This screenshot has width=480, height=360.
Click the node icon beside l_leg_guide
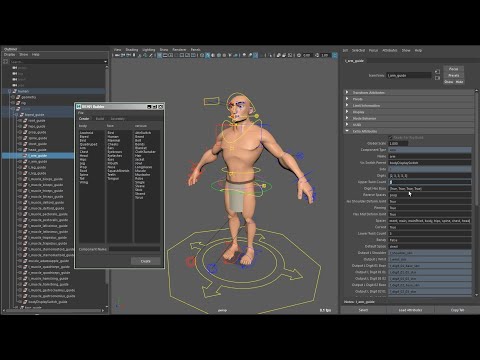click(25, 167)
